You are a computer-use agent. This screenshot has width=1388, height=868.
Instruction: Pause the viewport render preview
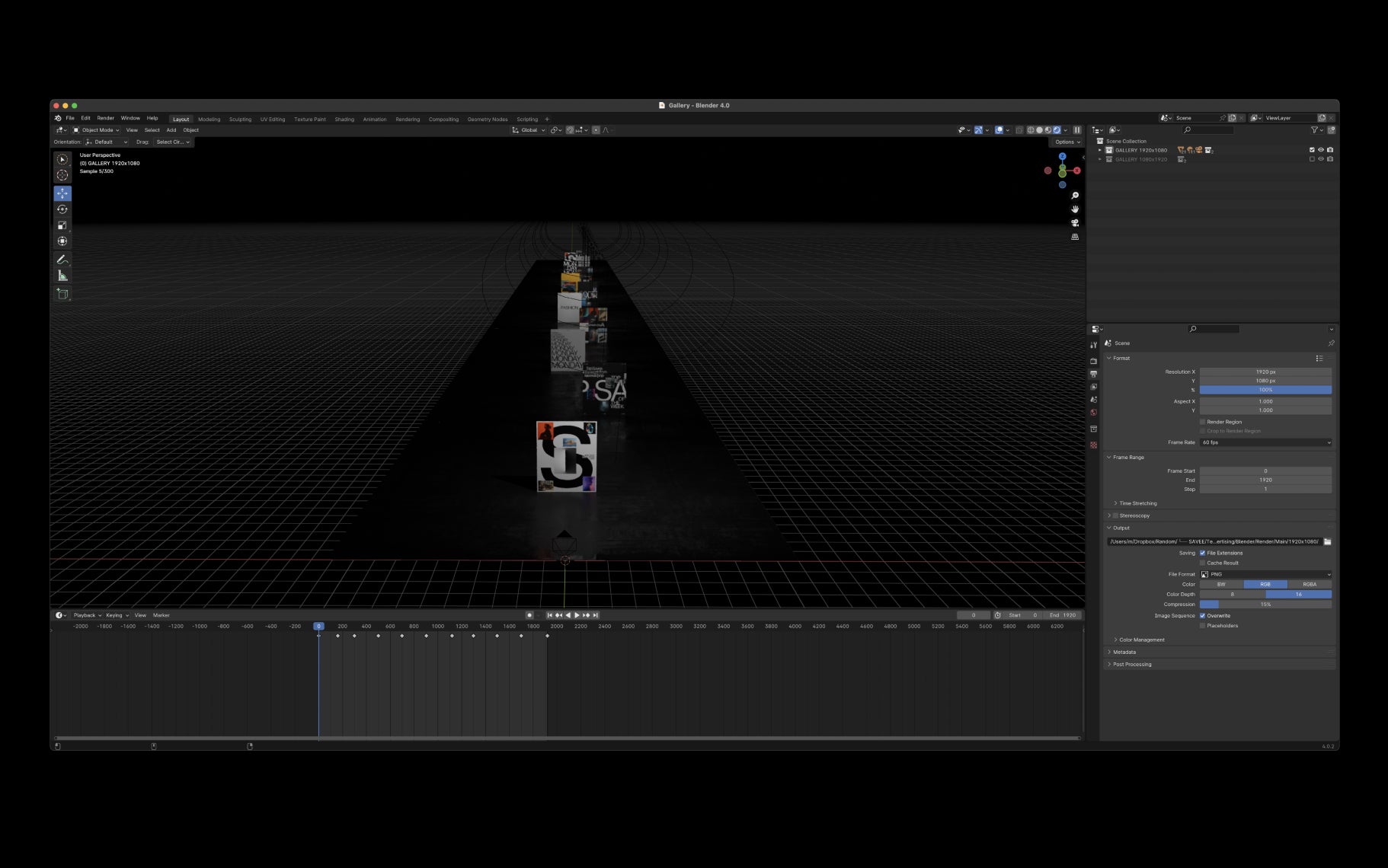(1077, 130)
